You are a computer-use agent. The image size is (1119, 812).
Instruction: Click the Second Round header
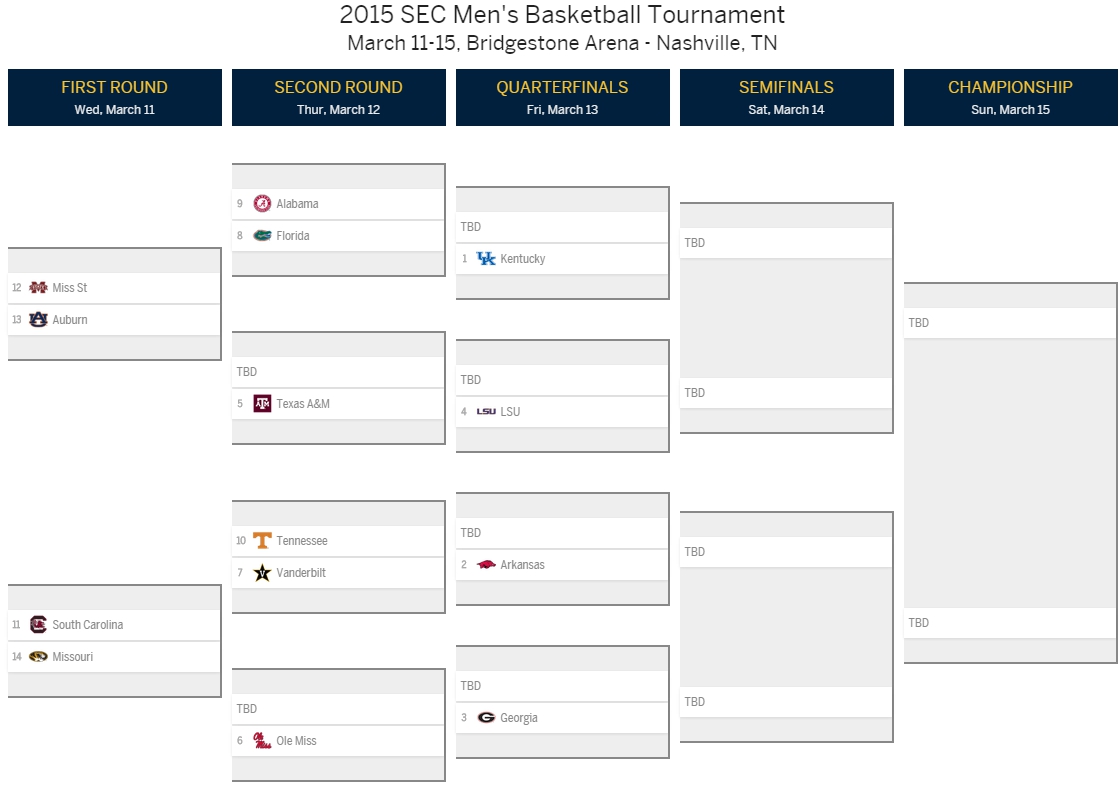pos(339,98)
